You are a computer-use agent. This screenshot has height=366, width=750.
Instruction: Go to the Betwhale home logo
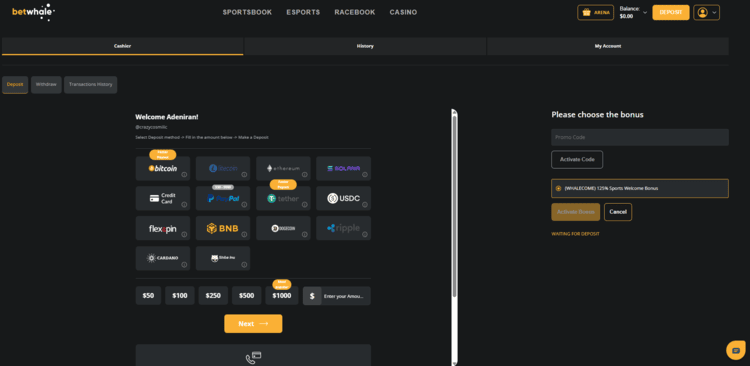click(33, 12)
